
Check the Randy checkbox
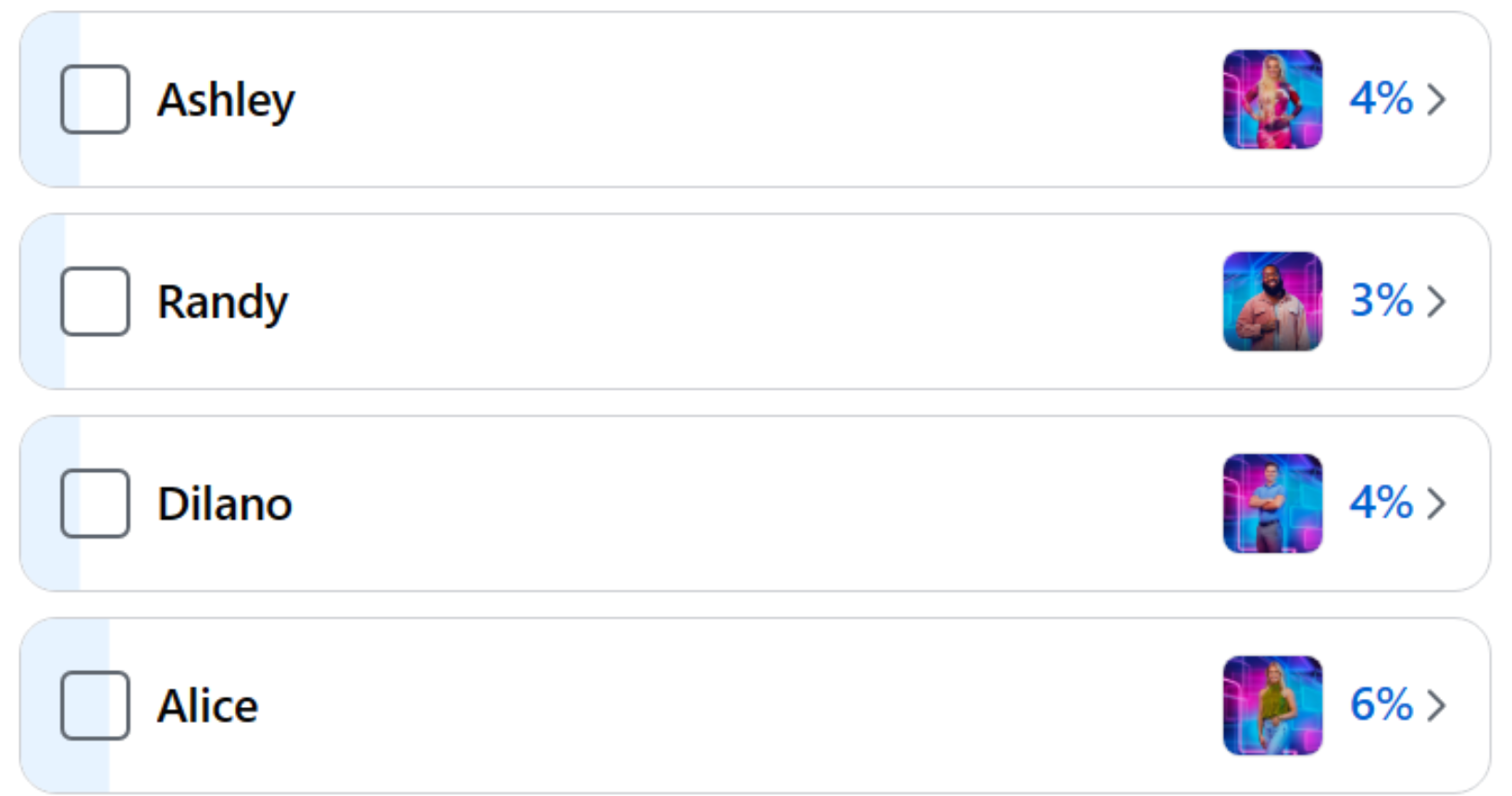click(x=94, y=301)
